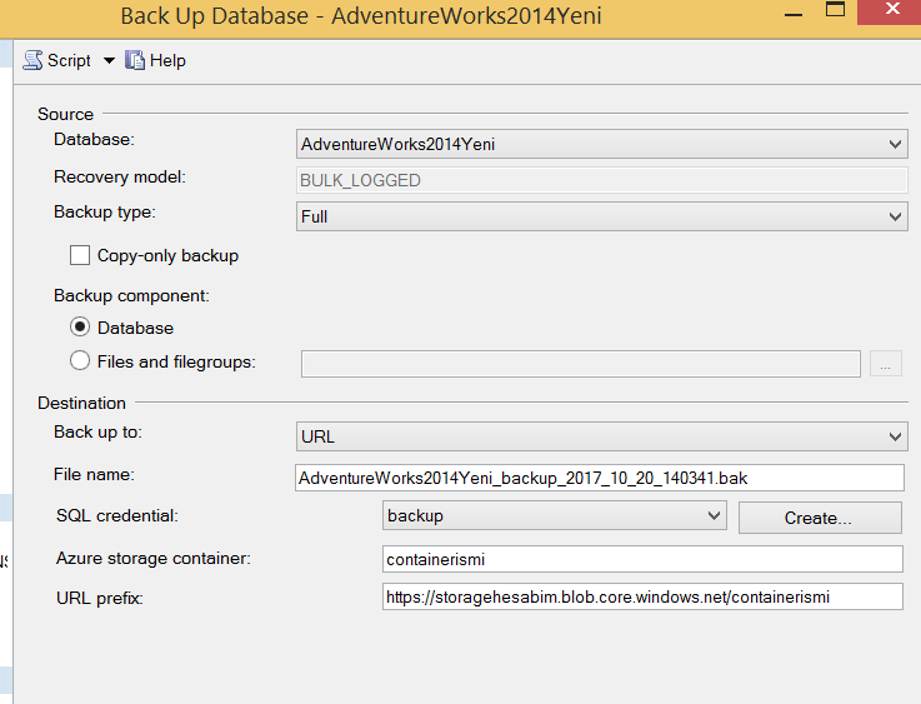921x704 pixels.
Task: Minimize the Back Up Database window
Action: click(x=793, y=13)
